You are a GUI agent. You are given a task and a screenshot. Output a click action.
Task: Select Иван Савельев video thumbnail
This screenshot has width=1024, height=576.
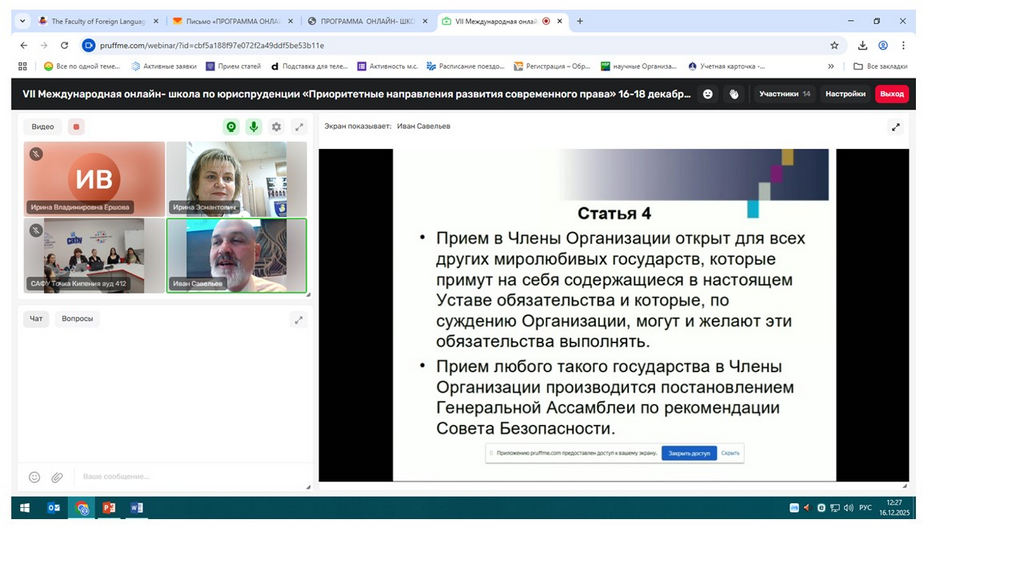237,256
